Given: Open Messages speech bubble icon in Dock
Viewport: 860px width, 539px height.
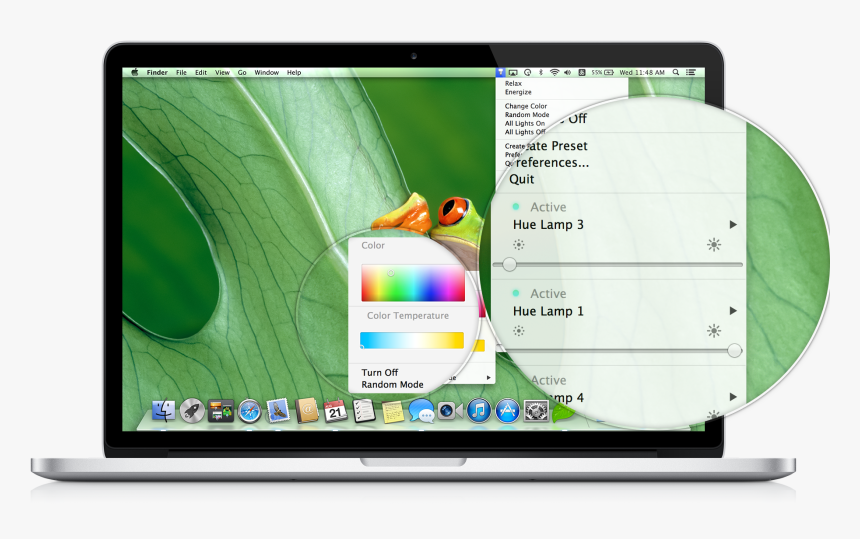Looking at the screenshot, I should 421,410.
